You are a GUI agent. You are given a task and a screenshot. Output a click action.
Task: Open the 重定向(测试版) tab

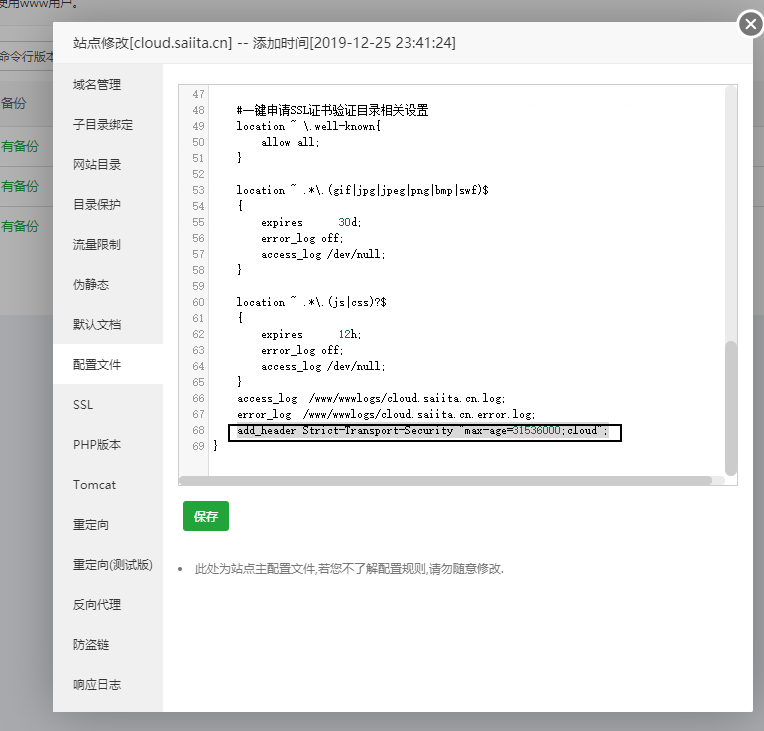pyautogui.click(x=112, y=565)
